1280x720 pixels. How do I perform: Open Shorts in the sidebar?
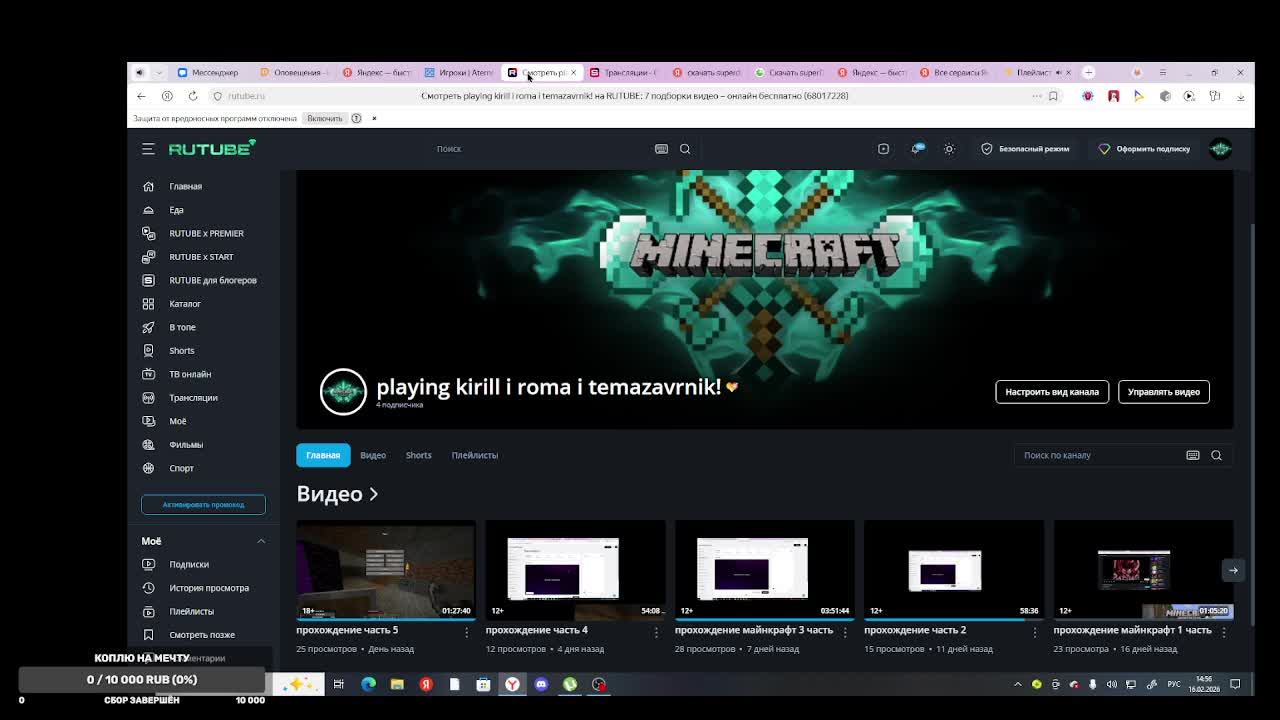point(182,351)
